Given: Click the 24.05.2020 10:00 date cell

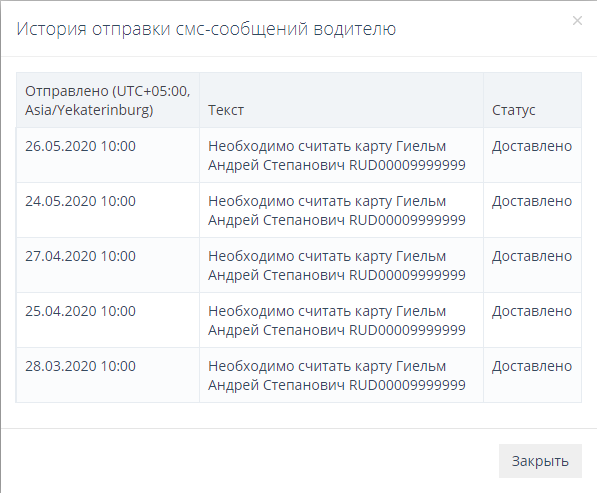Looking at the screenshot, I should [80, 201].
